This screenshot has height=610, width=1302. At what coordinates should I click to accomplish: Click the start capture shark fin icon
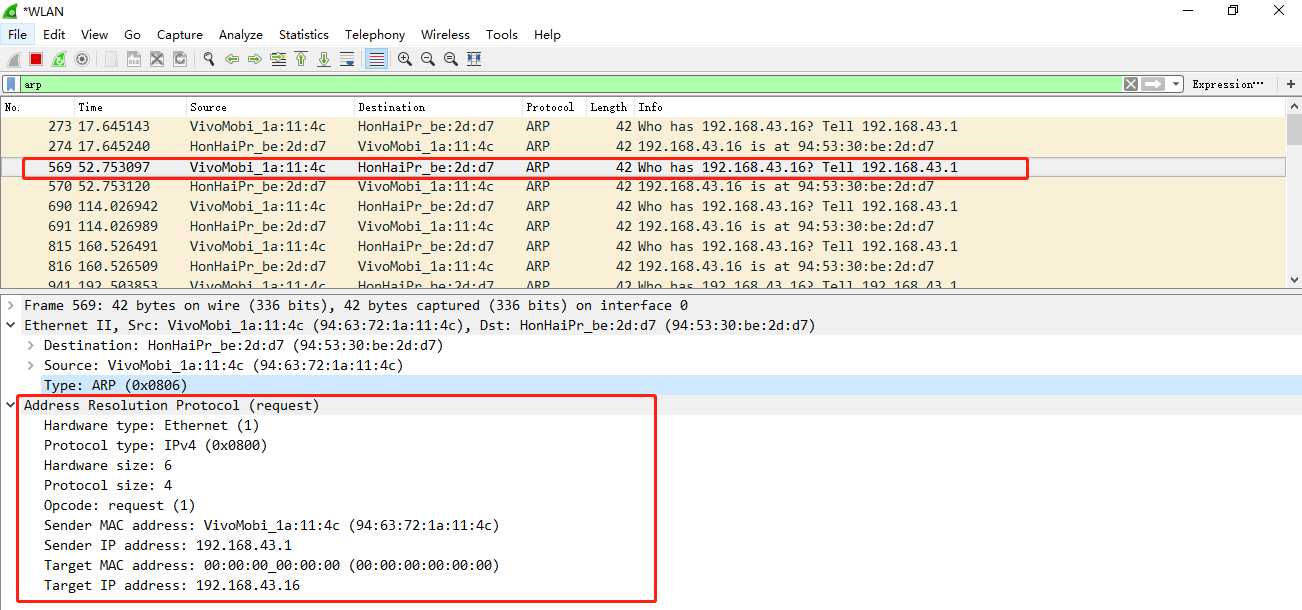tap(14, 59)
